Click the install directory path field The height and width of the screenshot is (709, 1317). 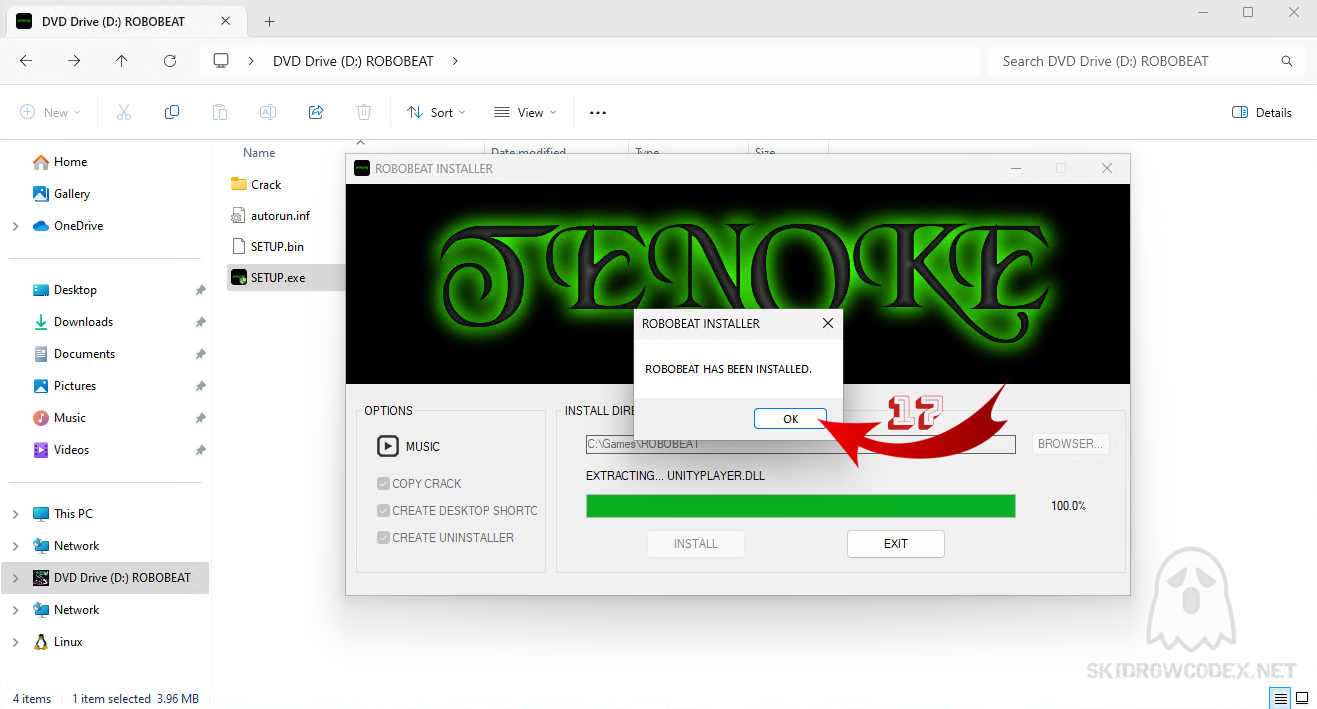click(x=801, y=444)
